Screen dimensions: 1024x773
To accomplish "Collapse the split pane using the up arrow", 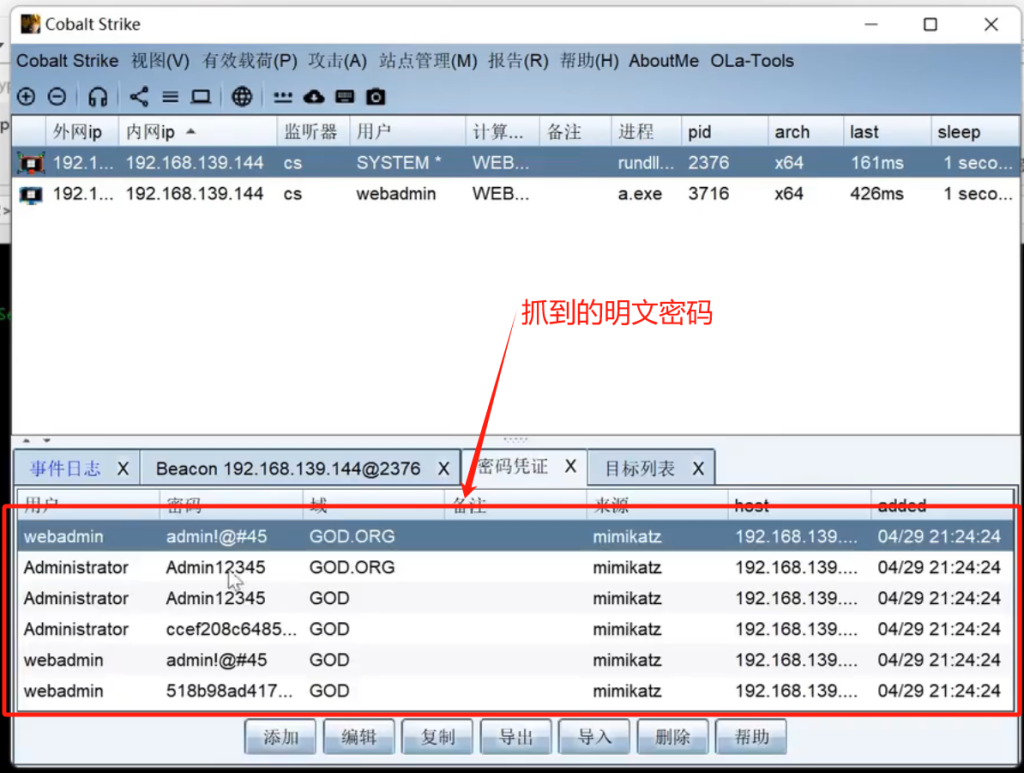I will click(26, 440).
